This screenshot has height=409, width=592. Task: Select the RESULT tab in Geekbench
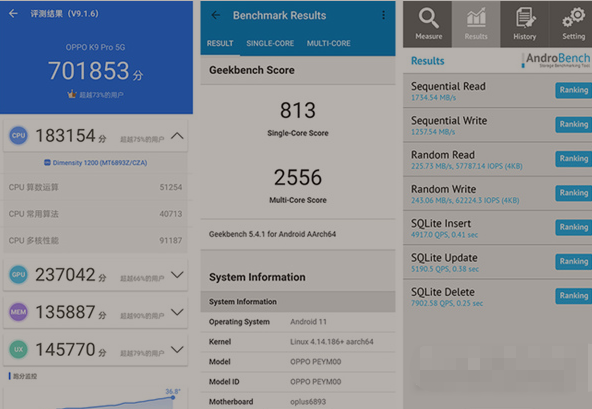coord(220,43)
